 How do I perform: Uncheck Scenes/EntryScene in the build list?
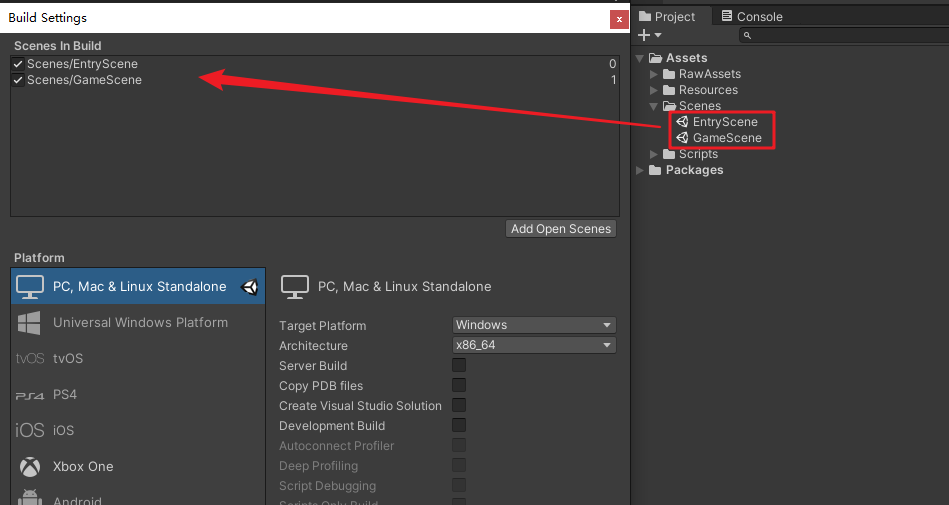click(18, 64)
